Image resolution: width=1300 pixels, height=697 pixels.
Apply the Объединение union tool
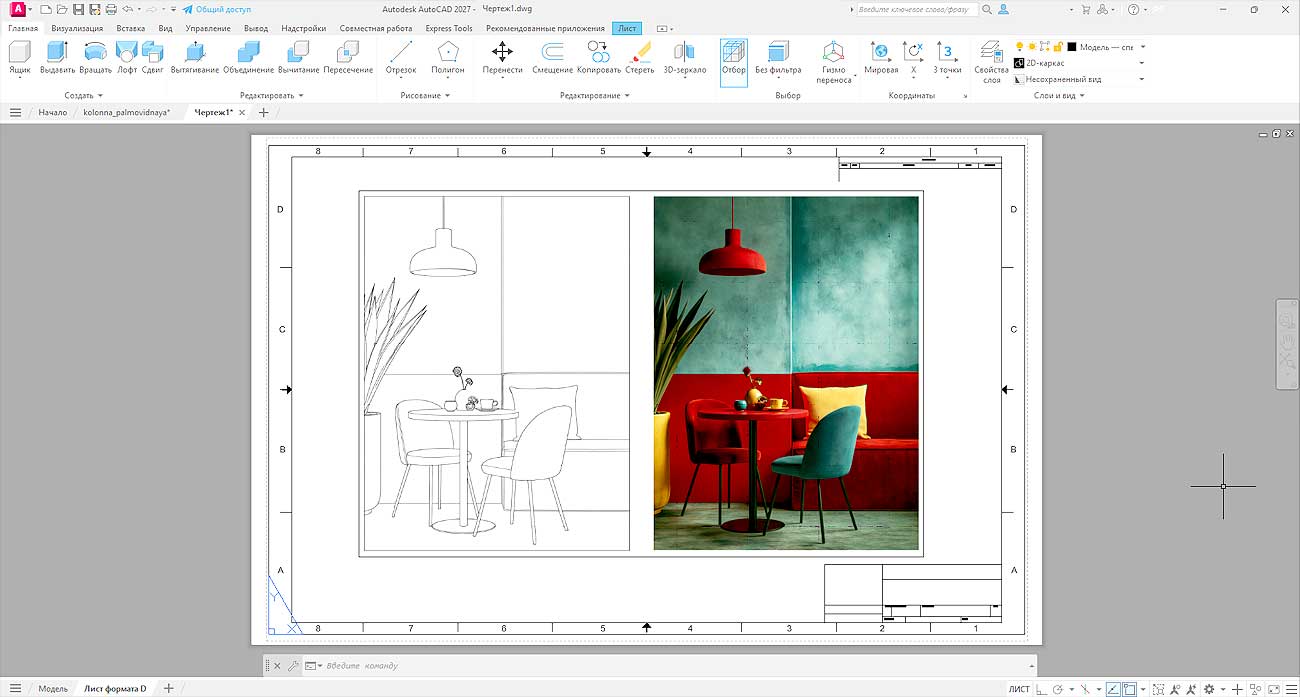(248, 58)
